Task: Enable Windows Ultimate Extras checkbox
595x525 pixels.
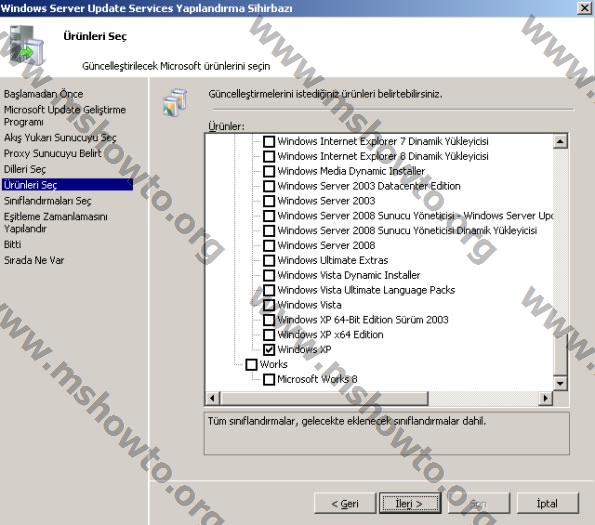Action: click(x=269, y=260)
